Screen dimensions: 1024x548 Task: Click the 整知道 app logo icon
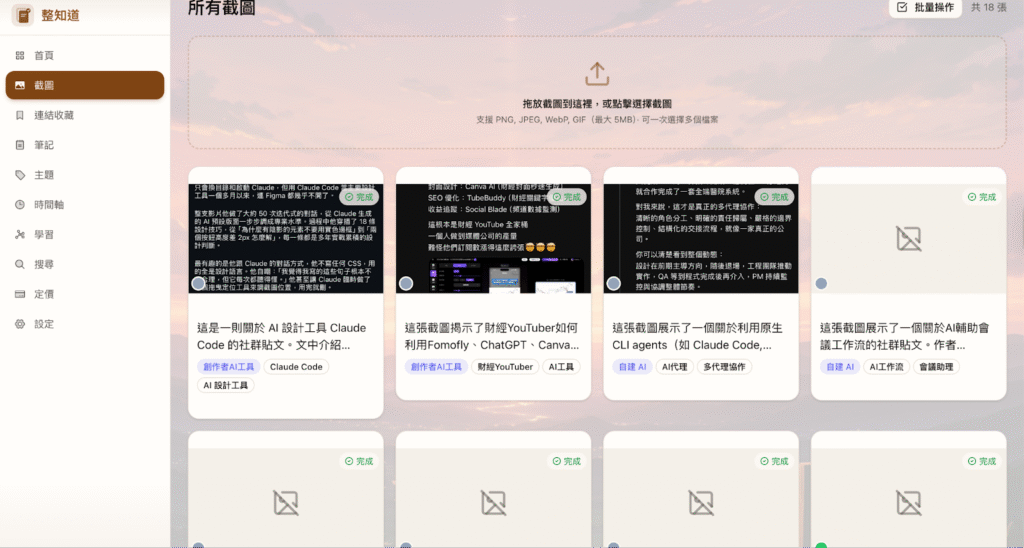(x=23, y=15)
